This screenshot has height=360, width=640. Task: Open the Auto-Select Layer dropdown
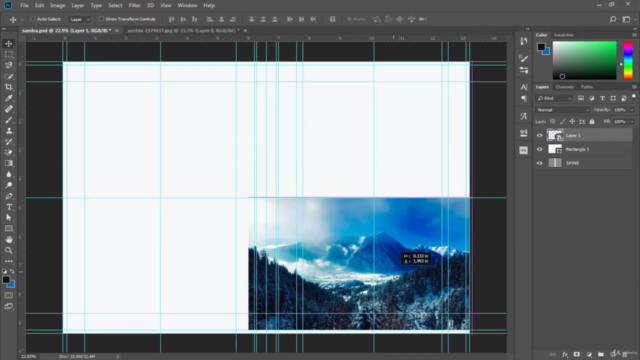click(79, 19)
